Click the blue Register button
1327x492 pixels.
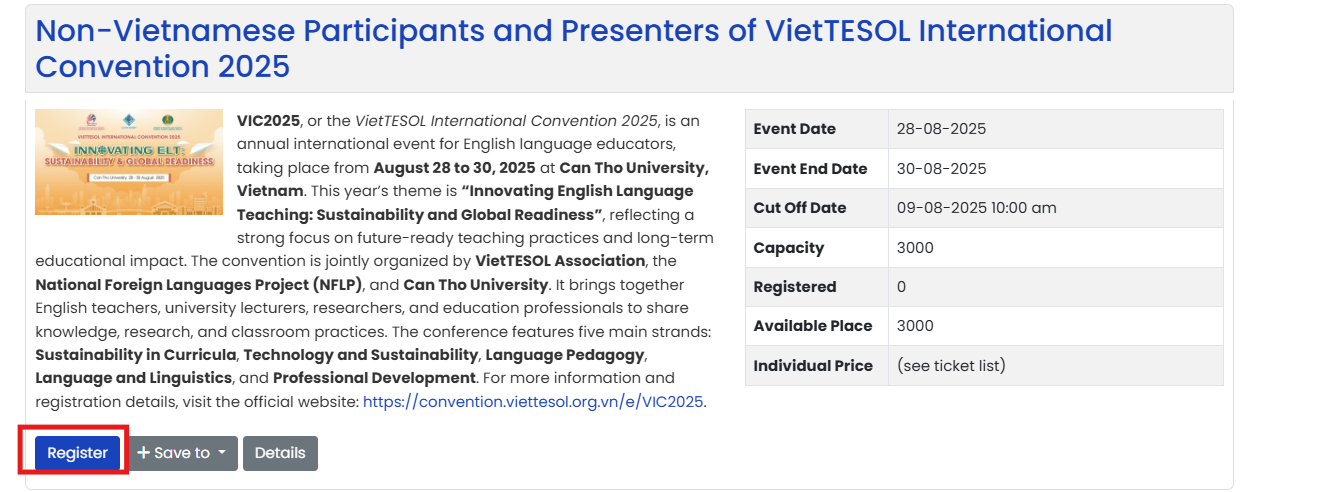click(77, 453)
